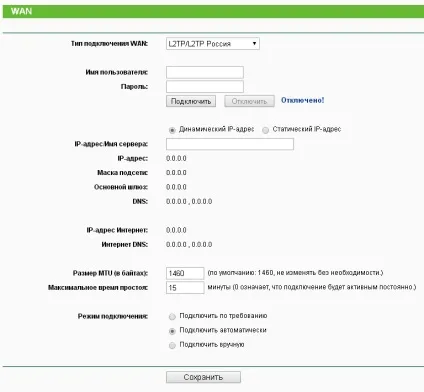Click the DNS value 0.0.0.0 , 0.0.0.0

click(189, 202)
